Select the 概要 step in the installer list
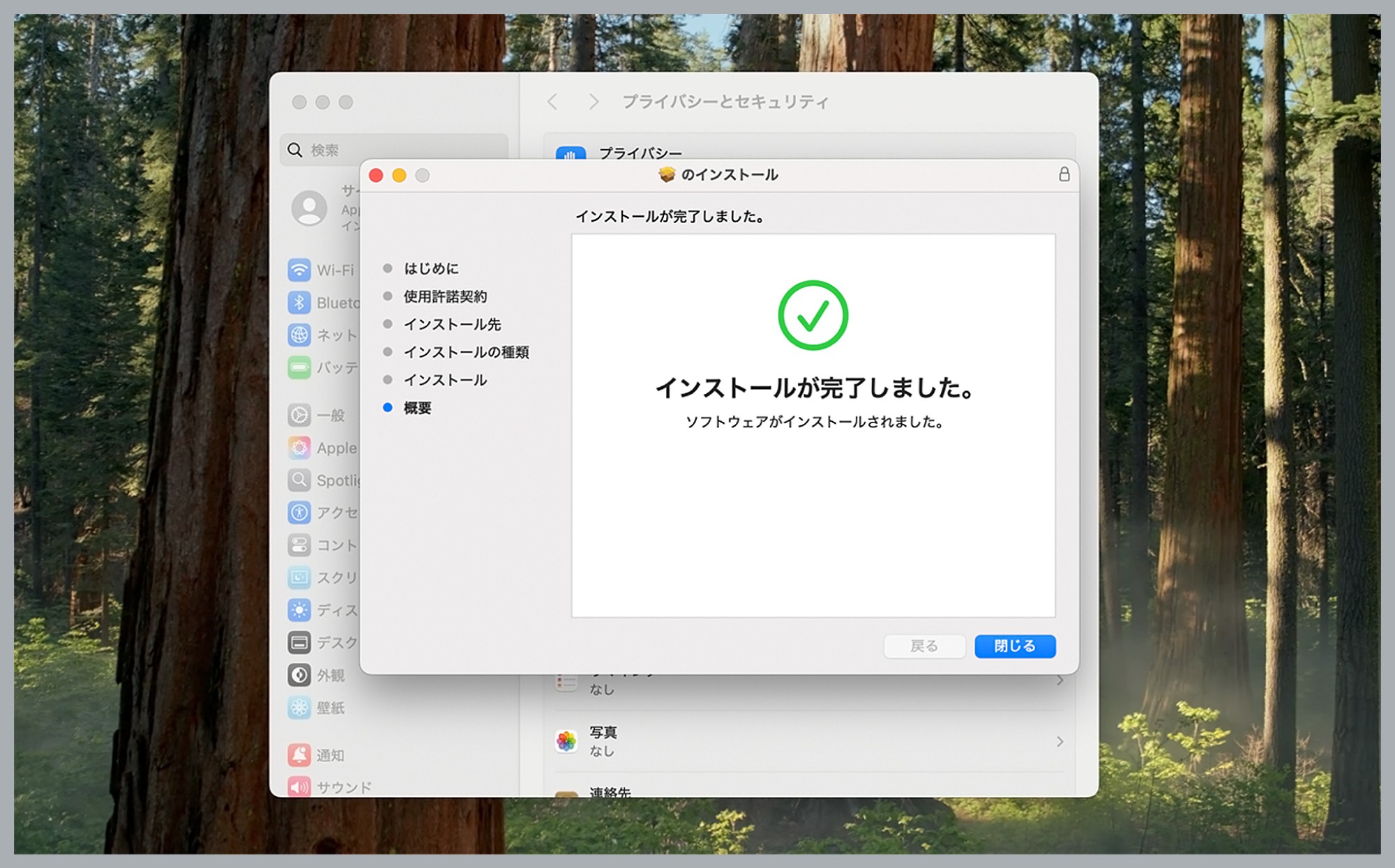1395x868 pixels. 417,408
